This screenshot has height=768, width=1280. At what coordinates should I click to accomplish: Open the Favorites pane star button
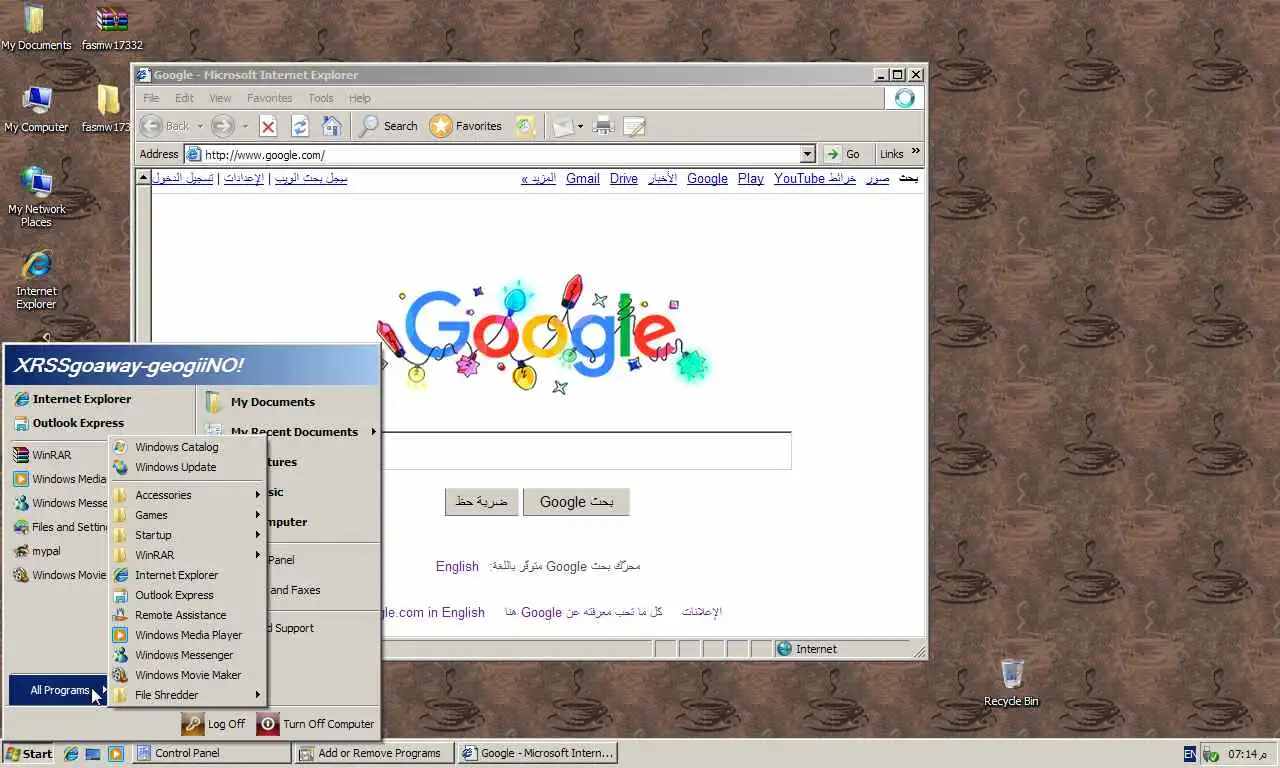pyautogui.click(x=466, y=126)
